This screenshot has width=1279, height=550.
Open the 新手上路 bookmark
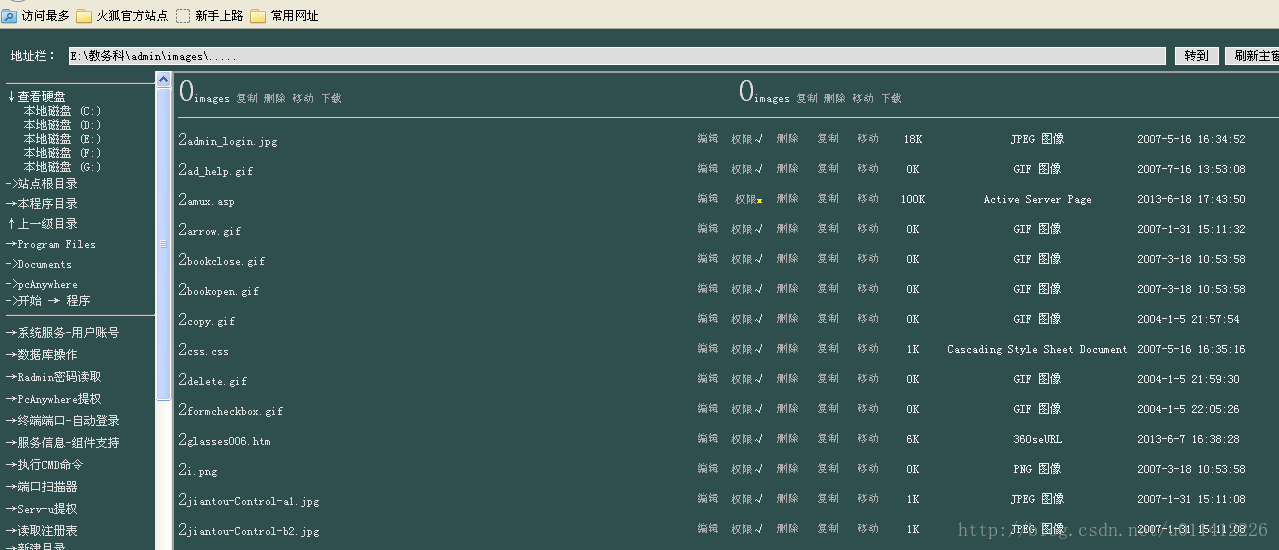coord(209,16)
